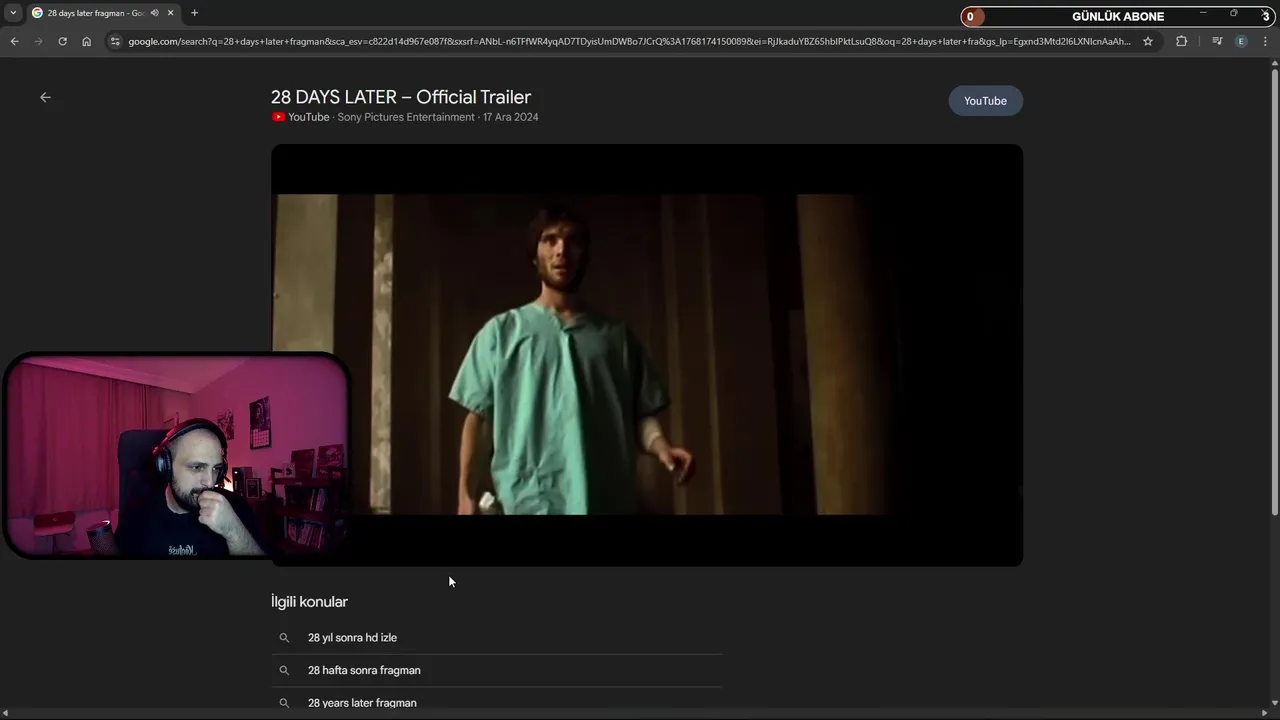Screen dimensions: 1280x720
Task: Close the '28 days later fragman' tab
Action: [171, 13]
